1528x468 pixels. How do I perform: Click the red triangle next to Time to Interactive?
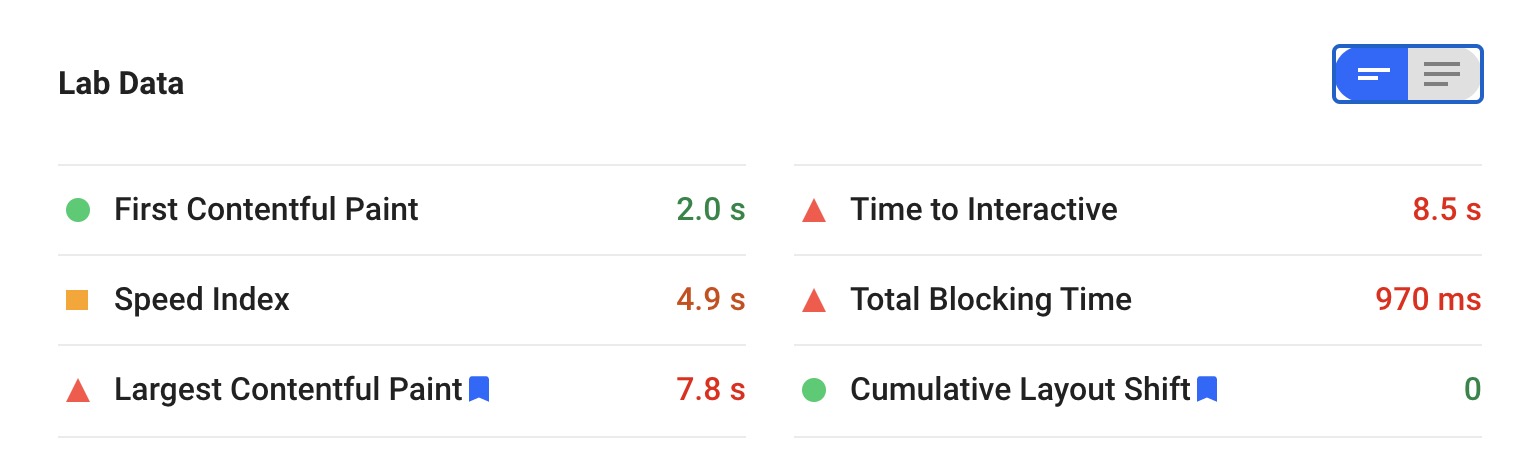click(x=814, y=210)
